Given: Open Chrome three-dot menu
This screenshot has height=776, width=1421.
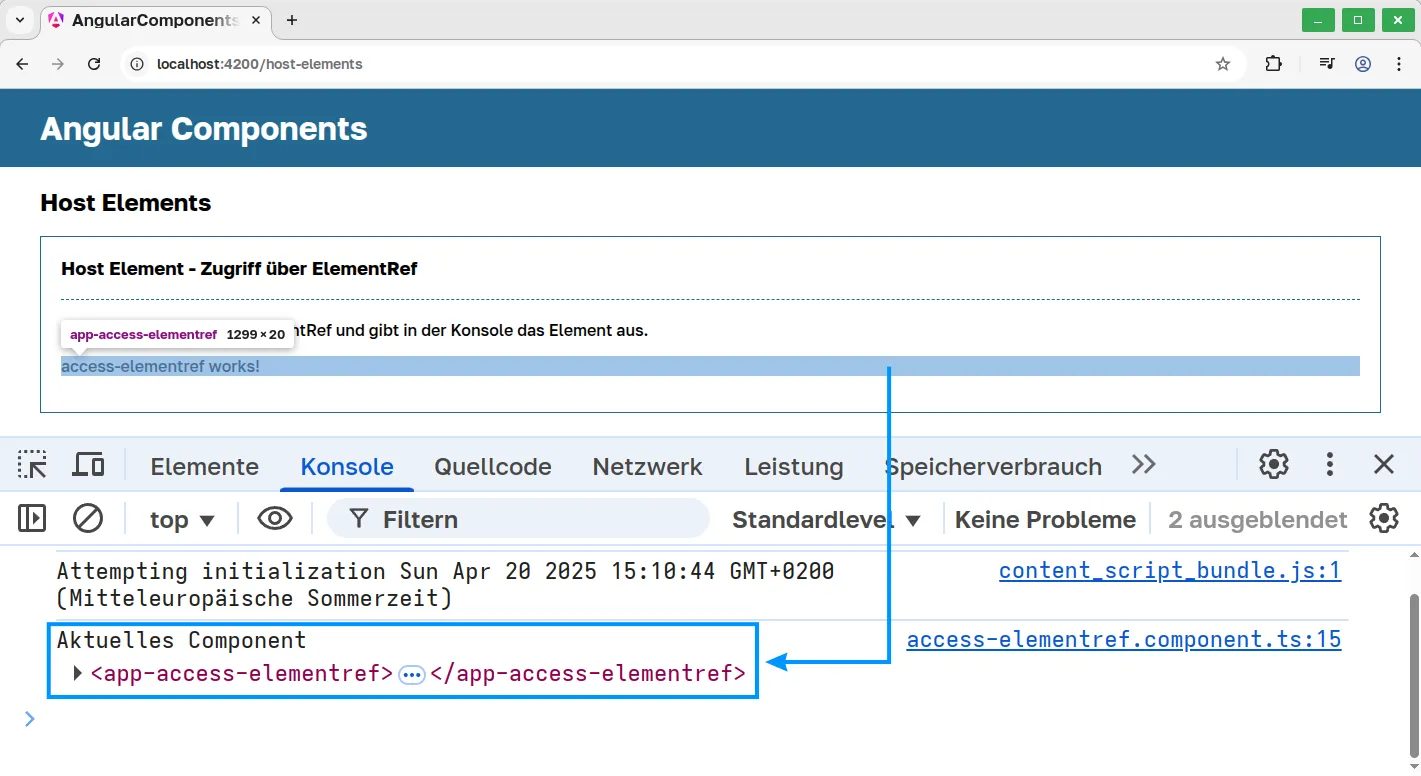Looking at the screenshot, I should tap(1398, 64).
